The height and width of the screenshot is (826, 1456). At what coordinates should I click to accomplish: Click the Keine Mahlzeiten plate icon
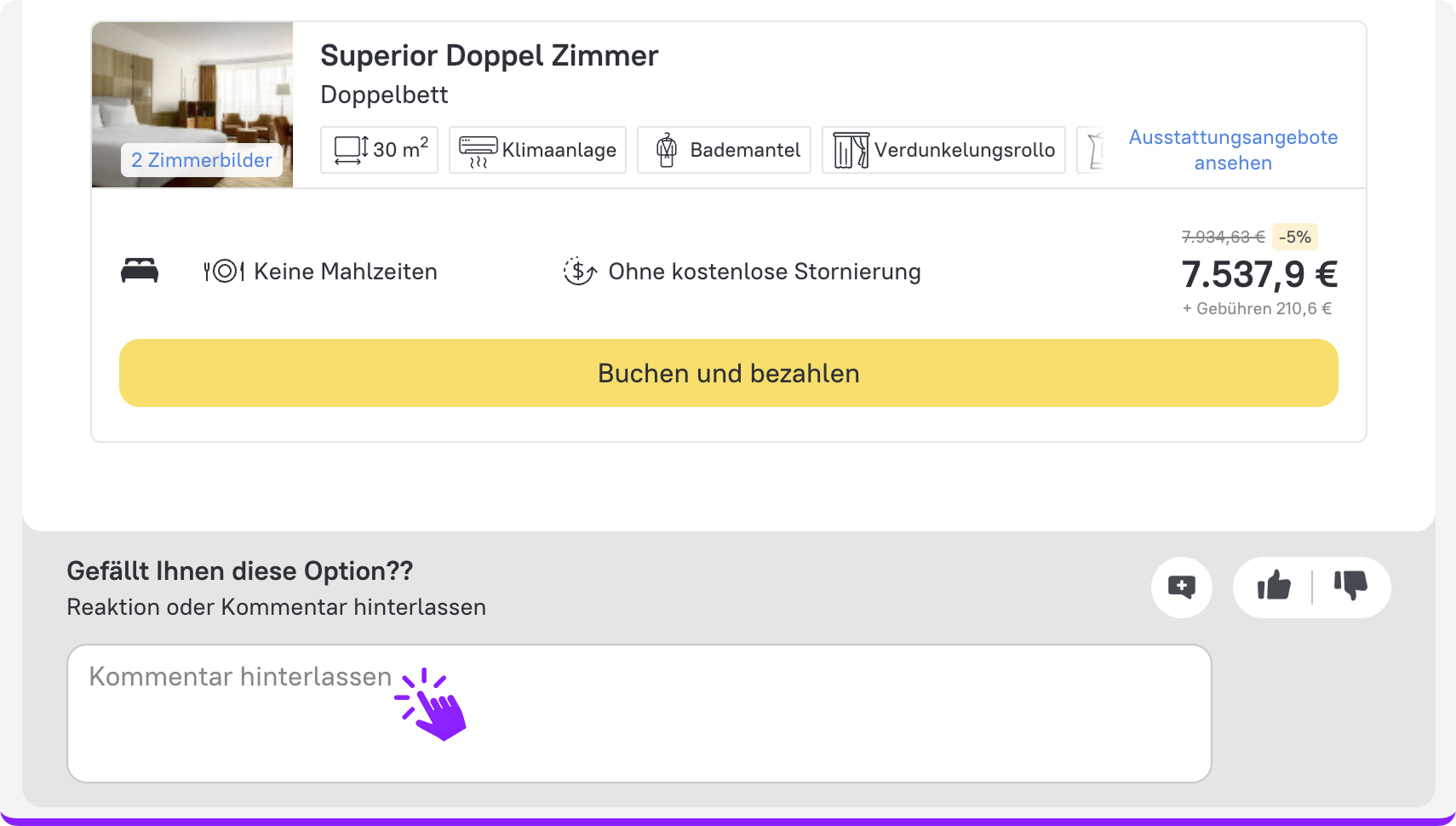click(224, 271)
